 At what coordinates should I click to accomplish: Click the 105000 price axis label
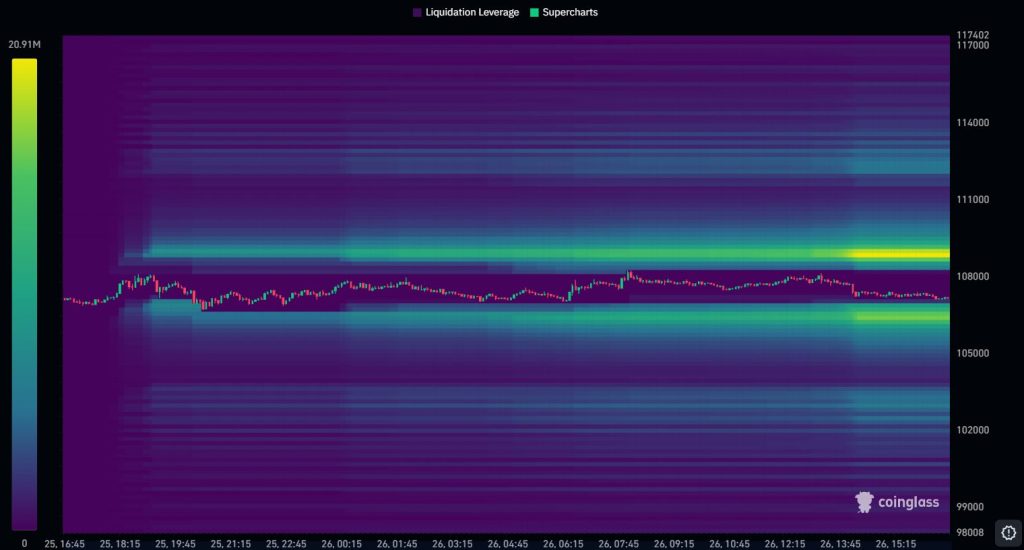(972, 354)
